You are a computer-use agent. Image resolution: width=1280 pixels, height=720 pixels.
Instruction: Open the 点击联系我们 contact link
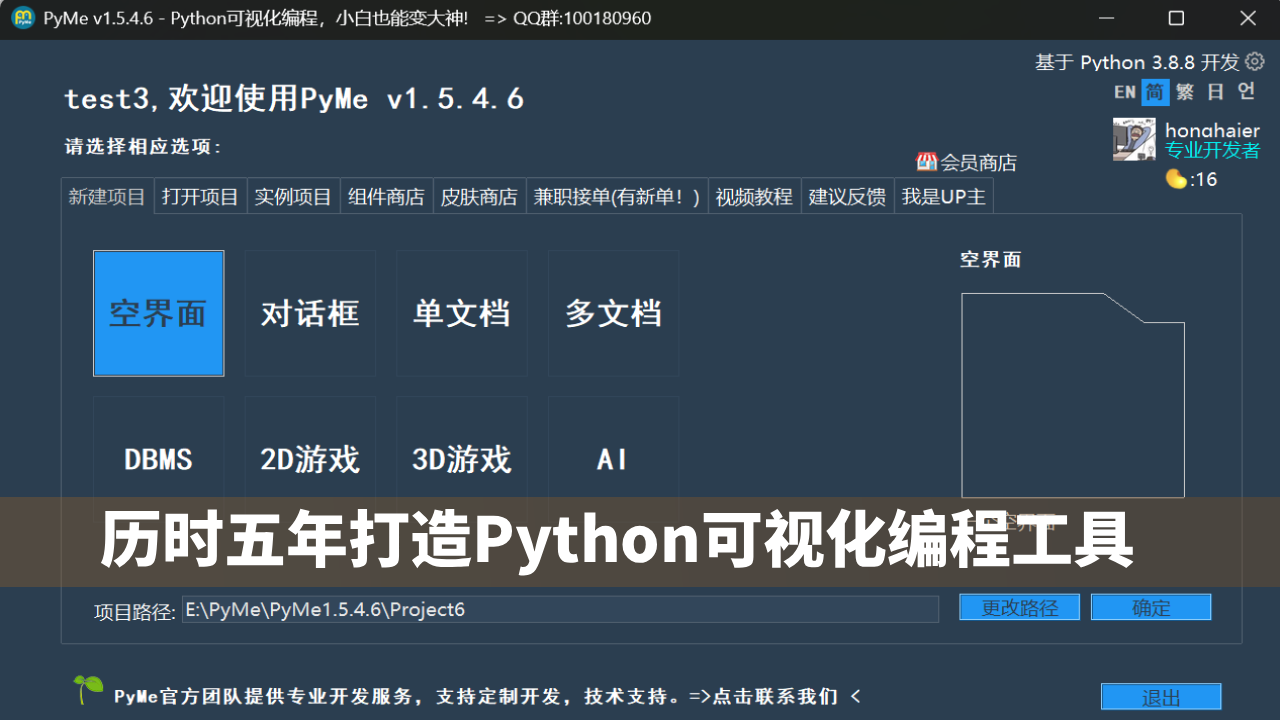pos(774,697)
